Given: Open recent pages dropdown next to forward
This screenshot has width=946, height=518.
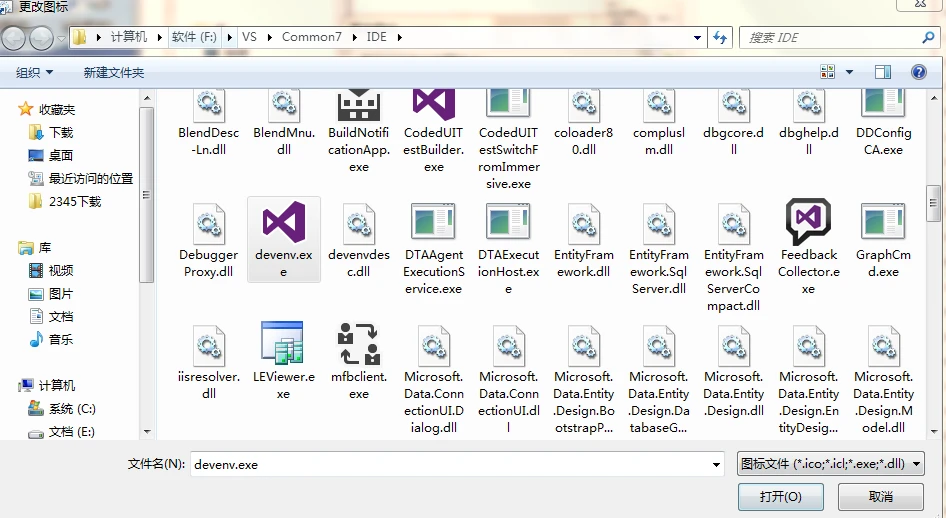Looking at the screenshot, I should pyautogui.click(x=61, y=39).
